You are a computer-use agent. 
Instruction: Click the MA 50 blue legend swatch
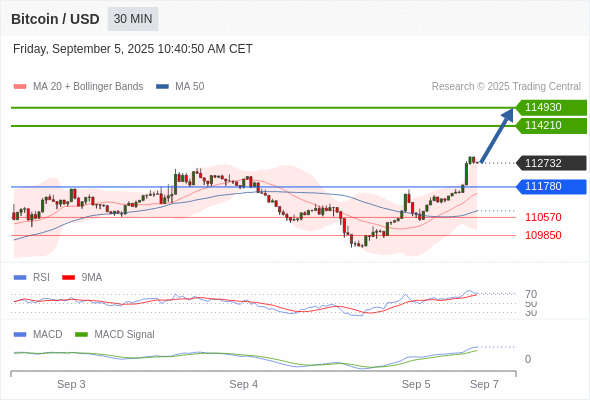(x=162, y=87)
